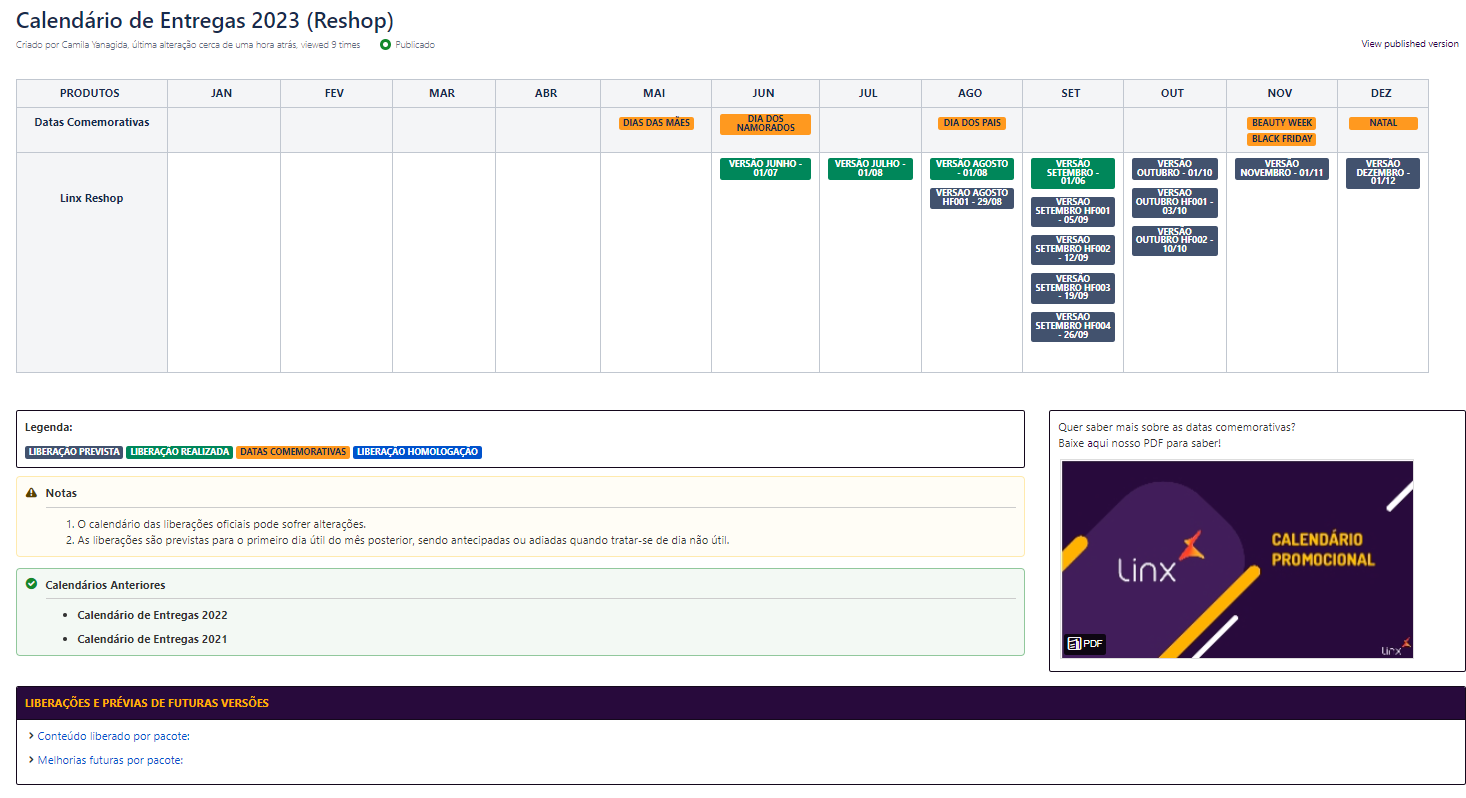Image resolution: width=1466 pixels, height=798 pixels.
Task: Click the MAR column header
Action: pyautogui.click(x=442, y=93)
